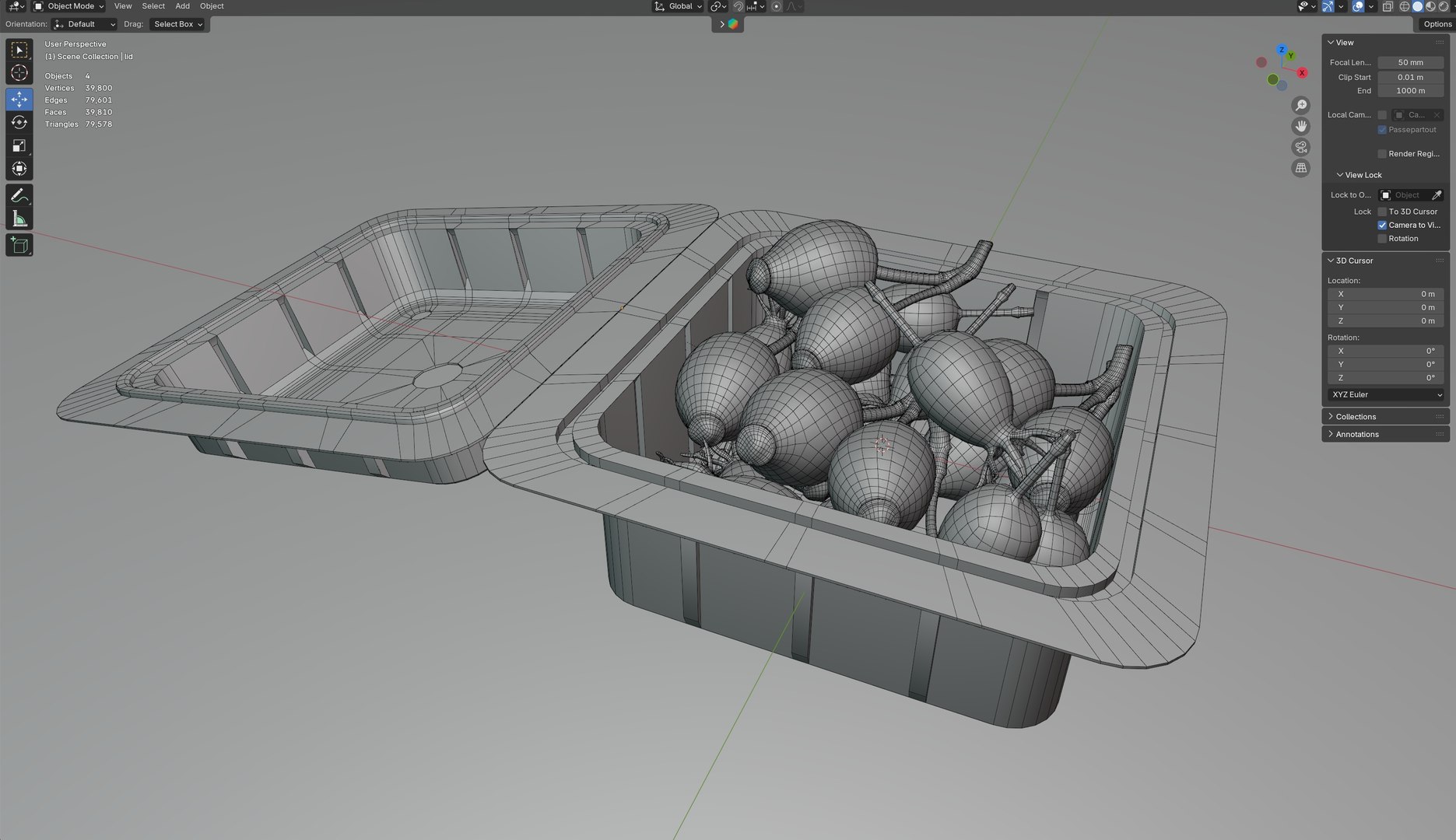Pick the Rotate tool
The image size is (1456, 840).
pos(19,122)
